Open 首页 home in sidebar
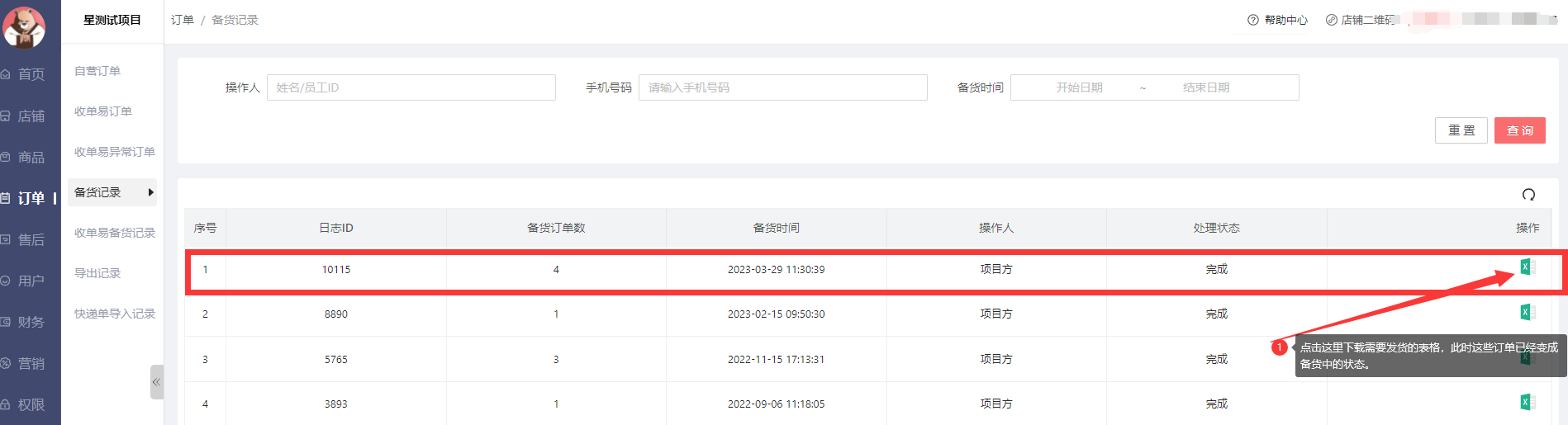The height and width of the screenshot is (425, 1568). click(31, 74)
